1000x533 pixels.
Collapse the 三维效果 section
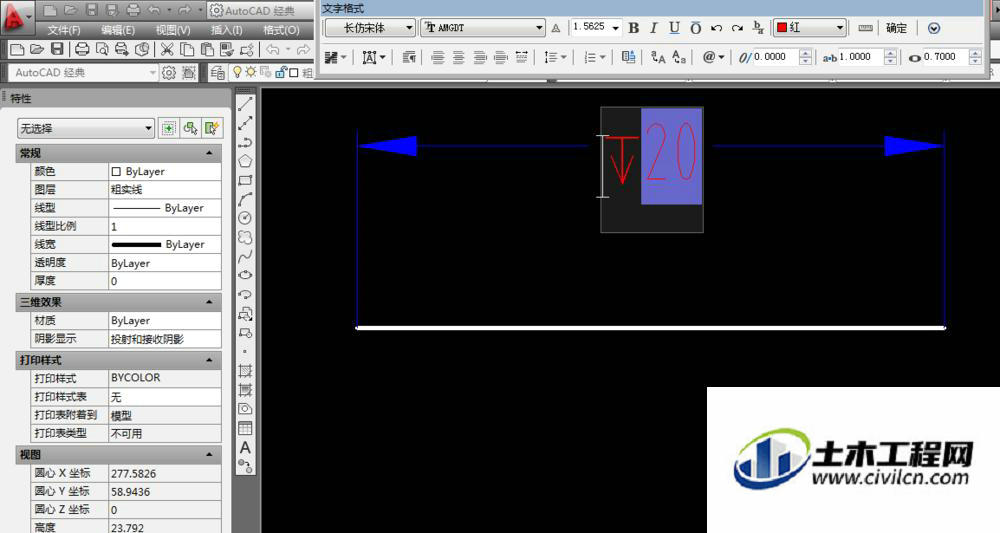coord(209,302)
